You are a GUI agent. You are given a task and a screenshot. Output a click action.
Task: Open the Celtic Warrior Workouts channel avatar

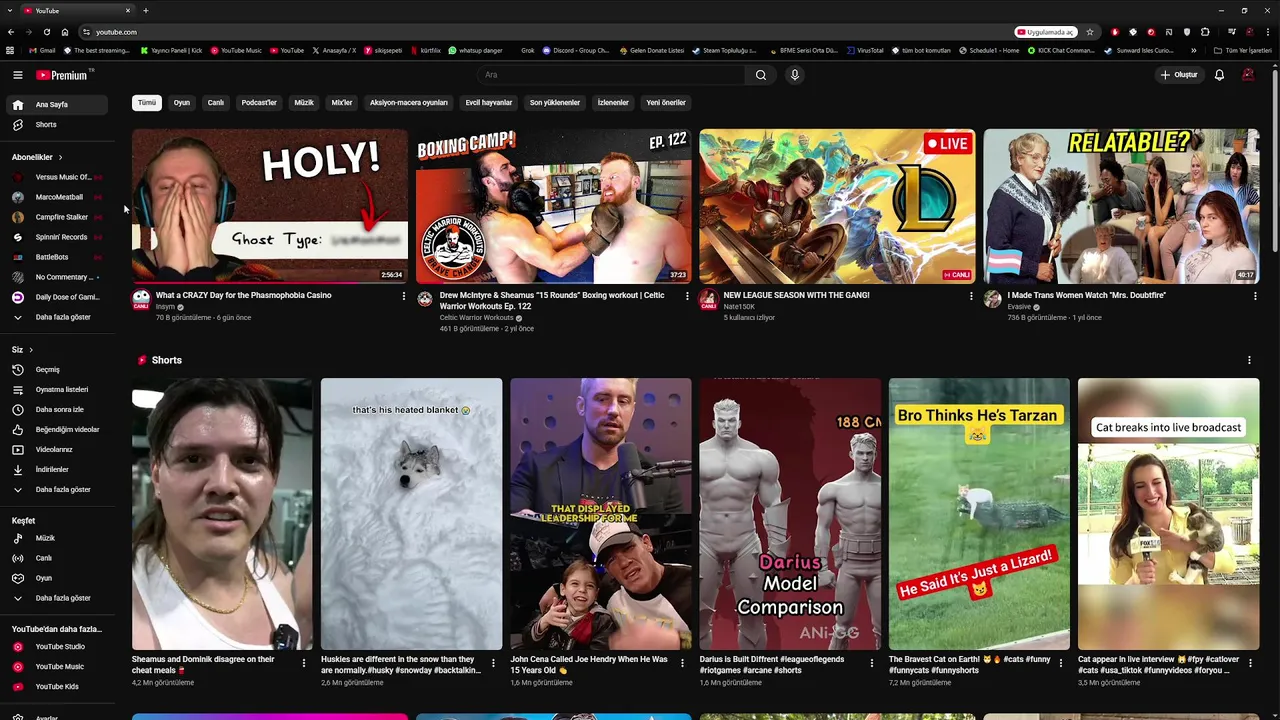pyautogui.click(x=425, y=299)
